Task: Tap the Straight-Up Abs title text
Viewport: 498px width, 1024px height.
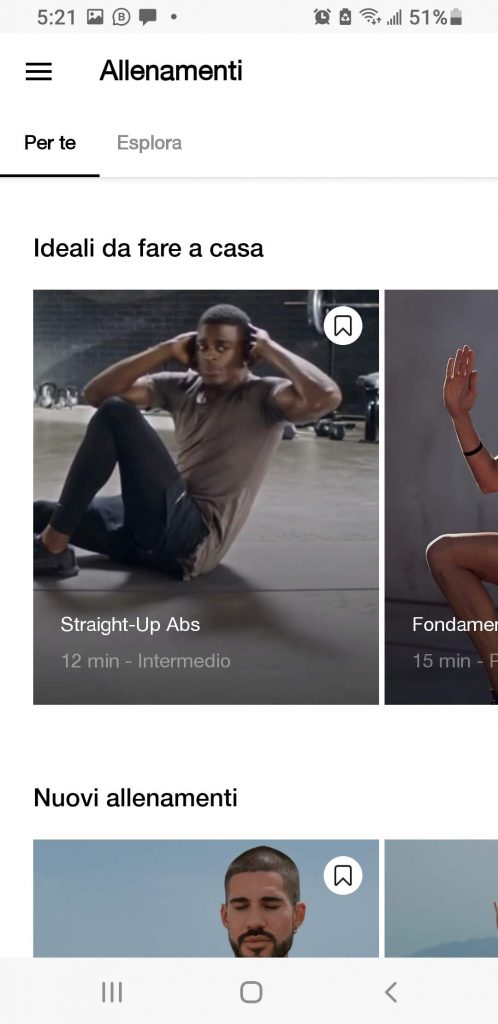Action: pos(130,624)
